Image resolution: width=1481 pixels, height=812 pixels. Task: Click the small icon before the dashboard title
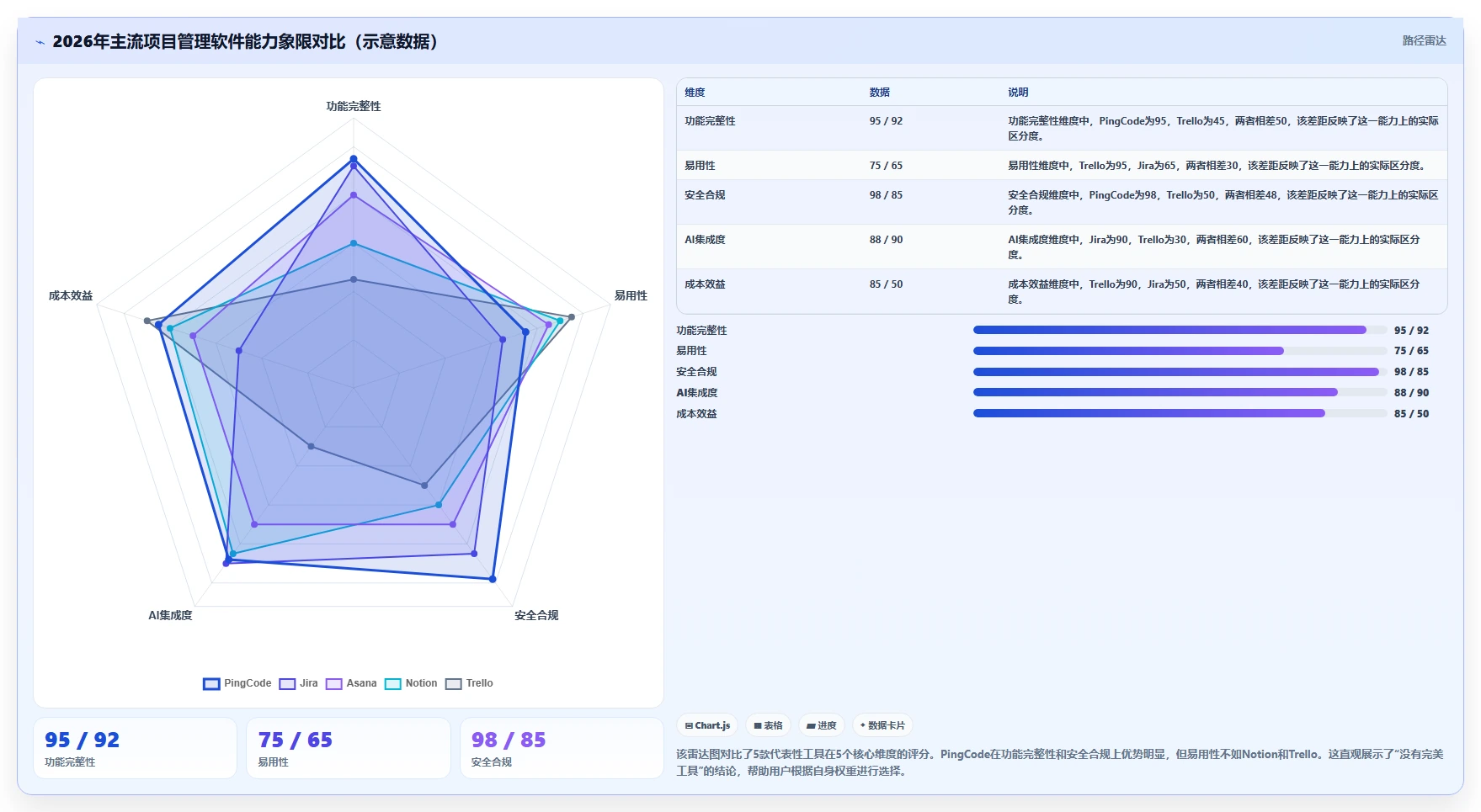pyautogui.click(x=40, y=42)
